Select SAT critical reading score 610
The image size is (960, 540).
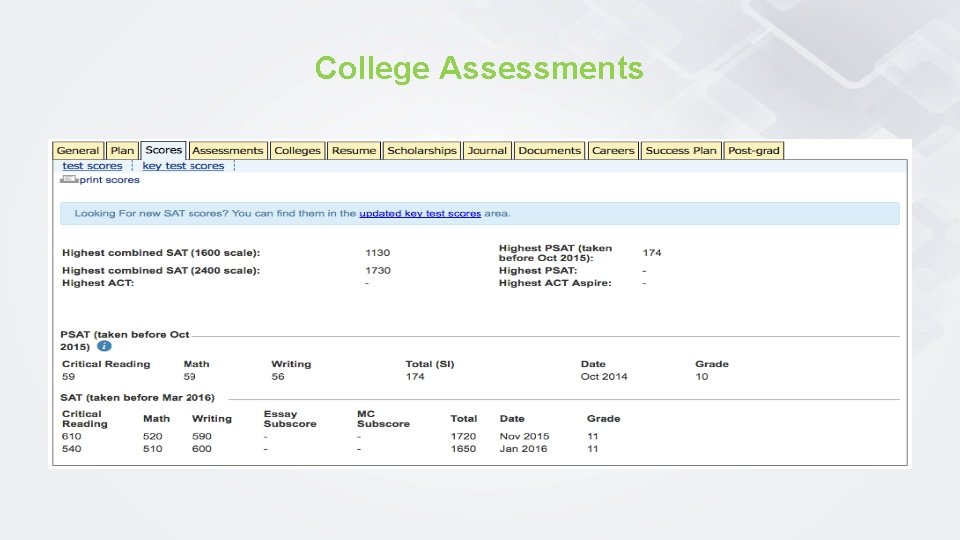pyautogui.click(x=72, y=437)
